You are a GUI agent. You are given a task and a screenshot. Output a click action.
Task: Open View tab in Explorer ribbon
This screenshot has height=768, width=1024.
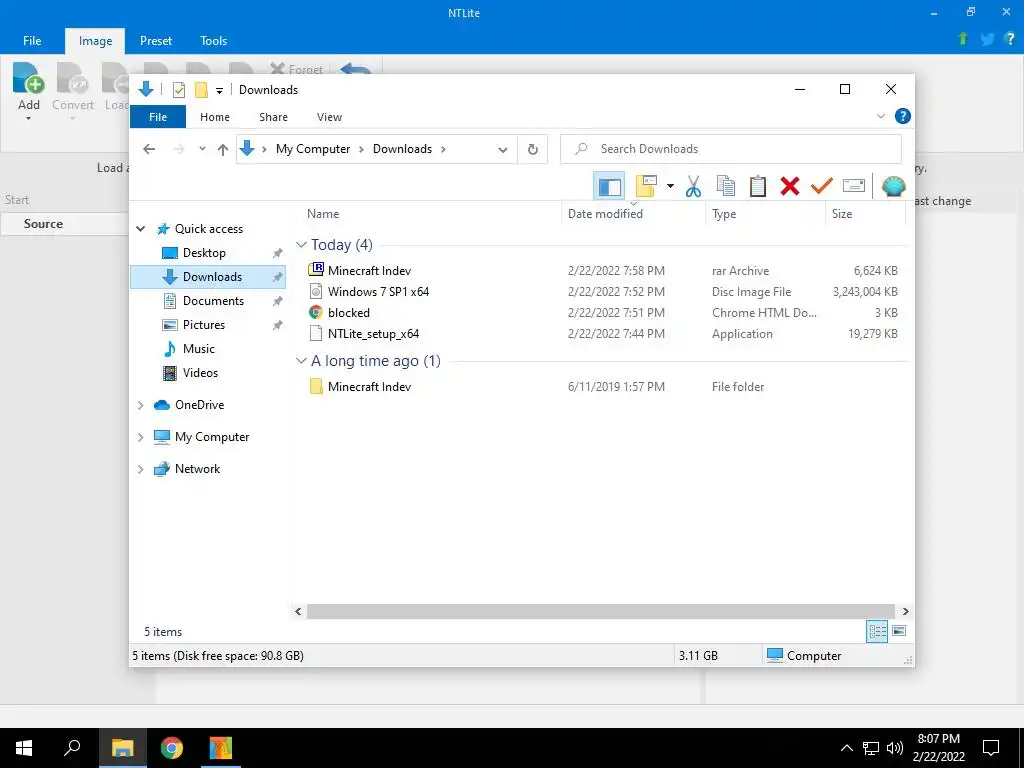(329, 117)
